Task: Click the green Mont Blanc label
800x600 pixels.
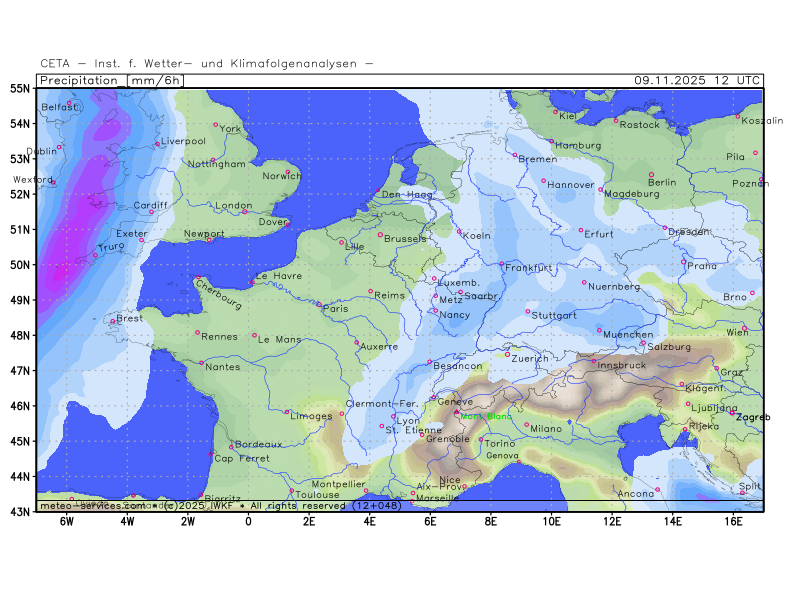Action: (x=484, y=417)
